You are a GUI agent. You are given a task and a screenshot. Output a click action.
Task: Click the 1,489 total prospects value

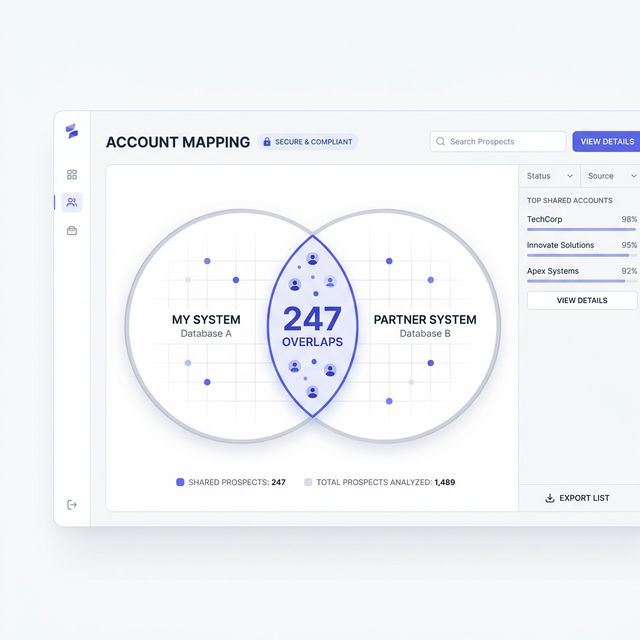(x=445, y=482)
